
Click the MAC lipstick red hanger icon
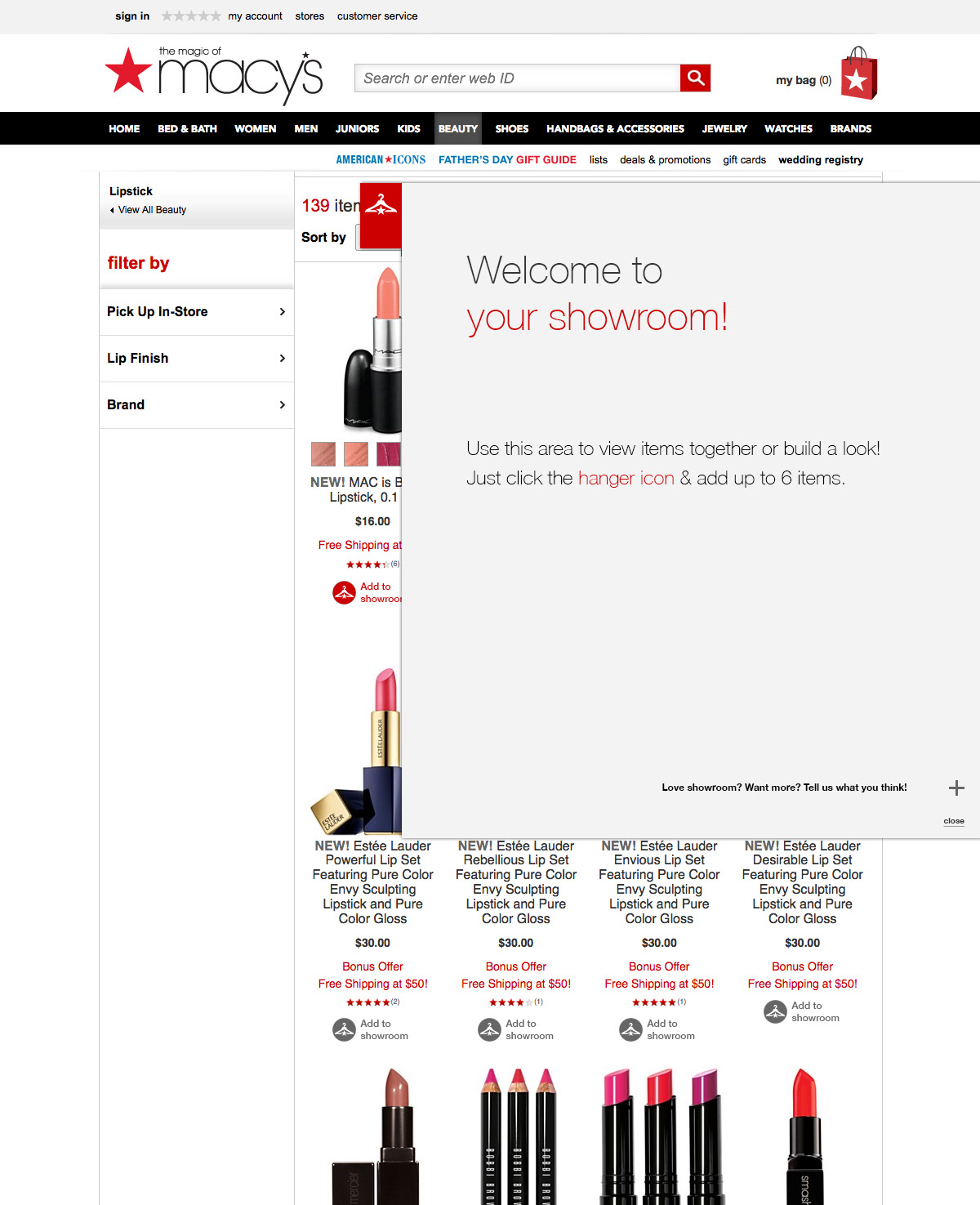[344, 592]
